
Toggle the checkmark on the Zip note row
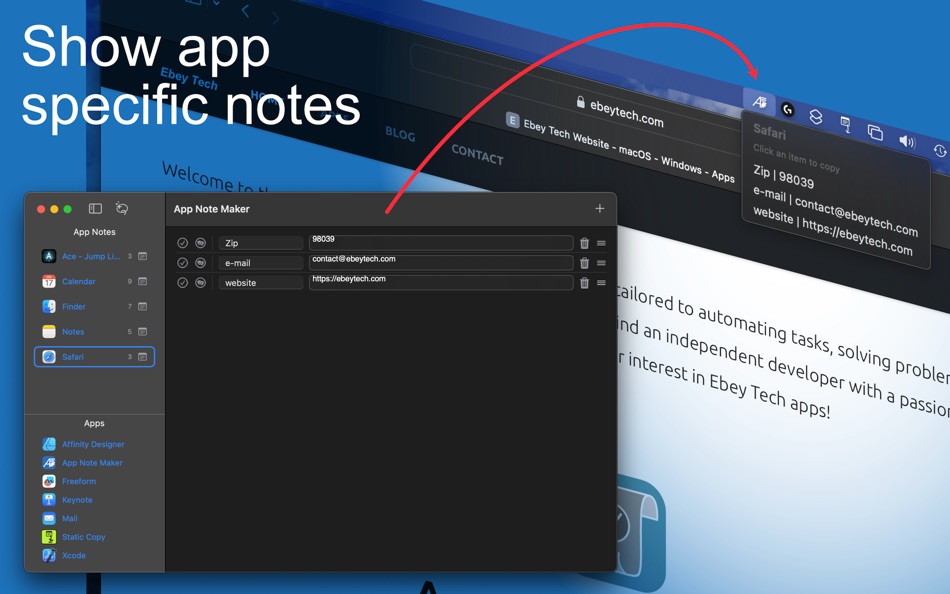click(182, 241)
